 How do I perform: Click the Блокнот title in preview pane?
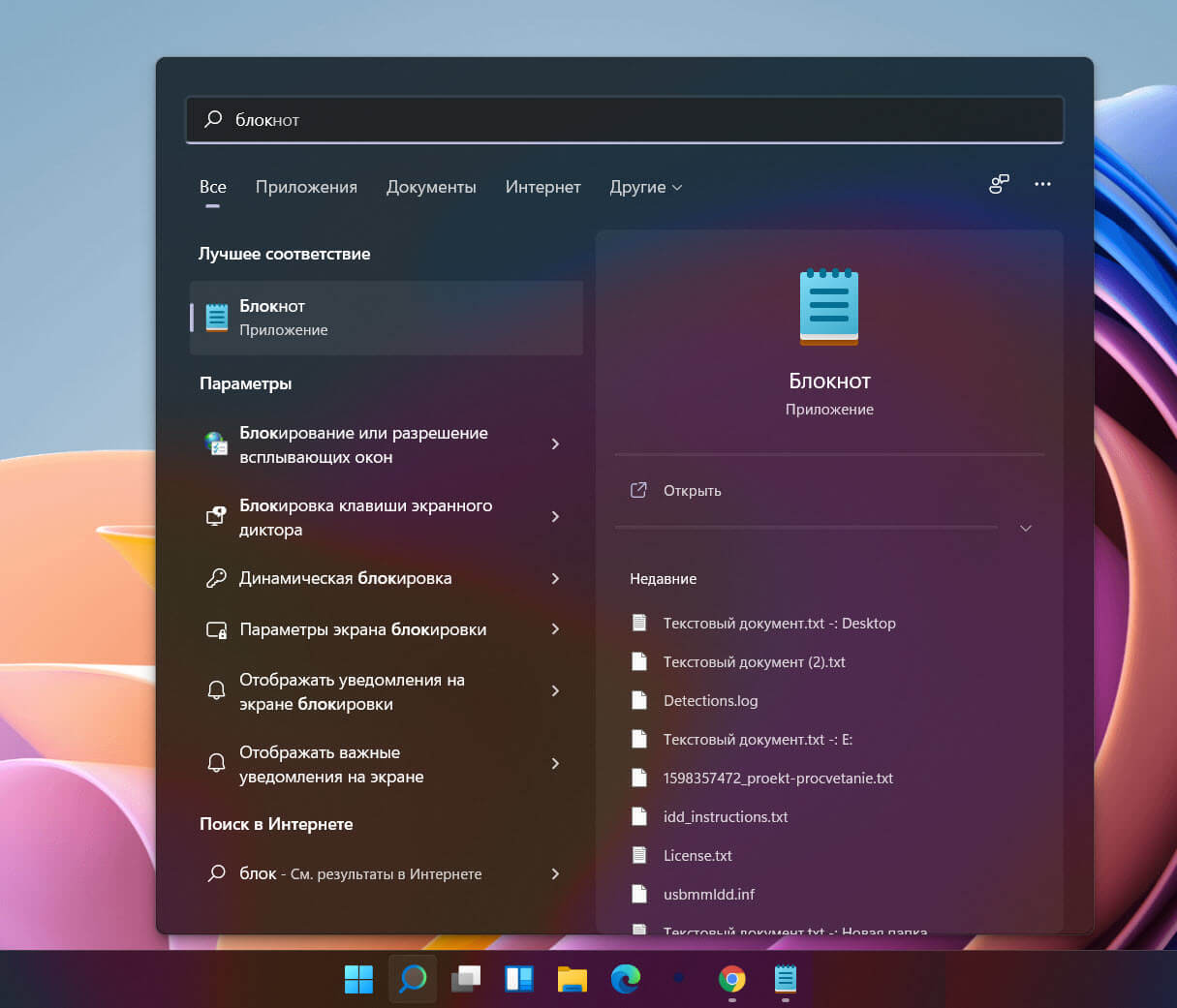(x=829, y=381)
